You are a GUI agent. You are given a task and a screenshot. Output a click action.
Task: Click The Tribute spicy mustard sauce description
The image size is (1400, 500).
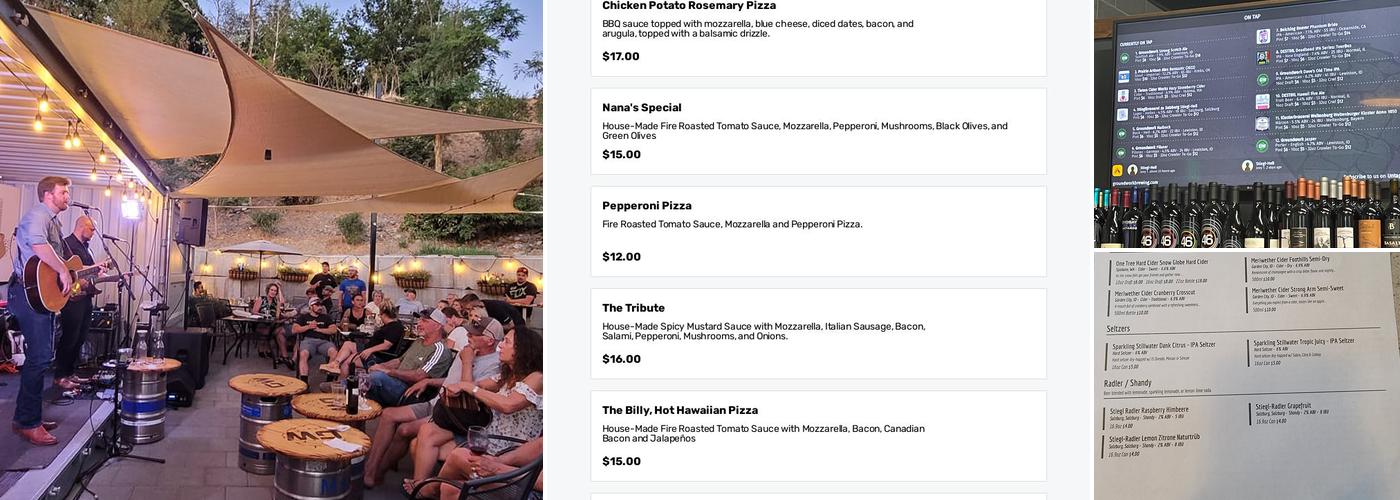(763, 331)
